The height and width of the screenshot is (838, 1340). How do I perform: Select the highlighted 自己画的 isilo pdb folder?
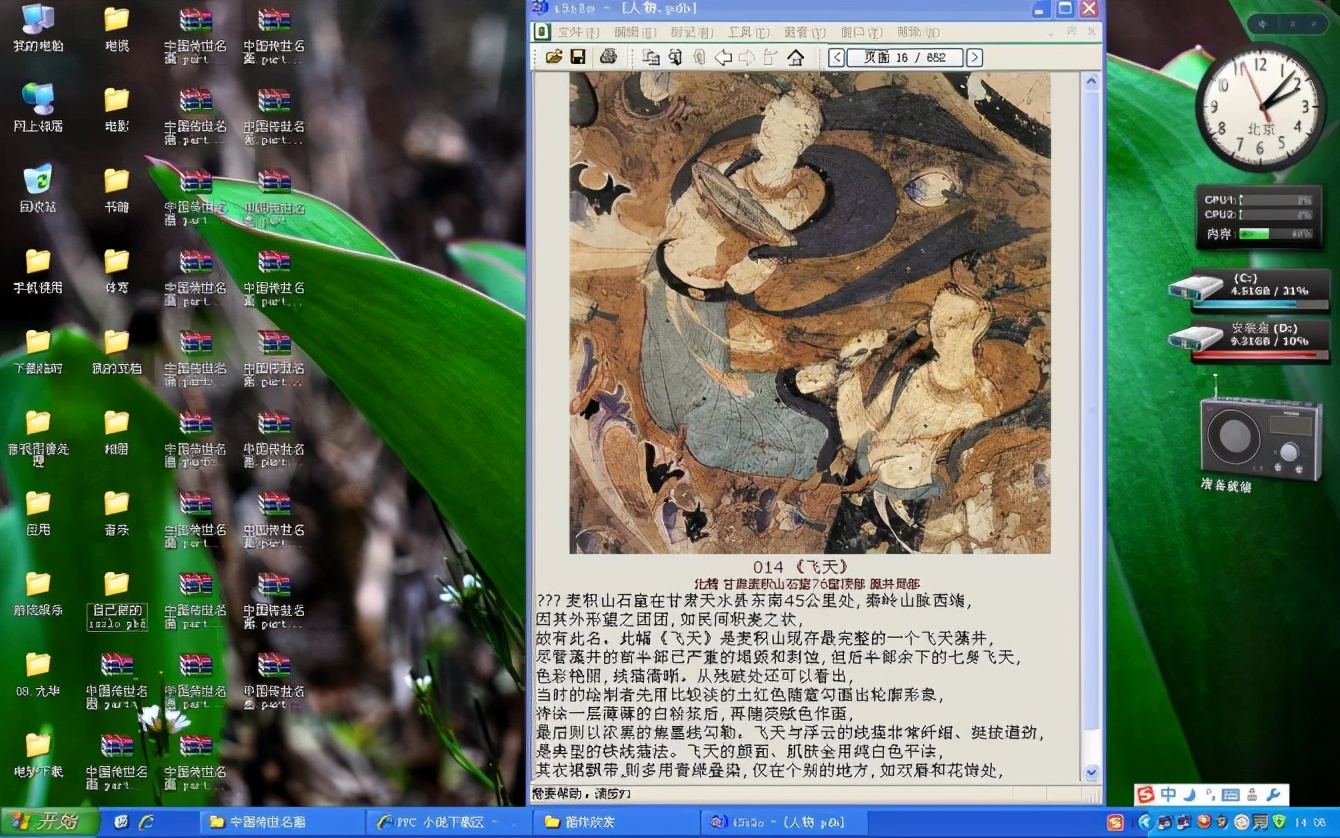[x=117, y=600]
